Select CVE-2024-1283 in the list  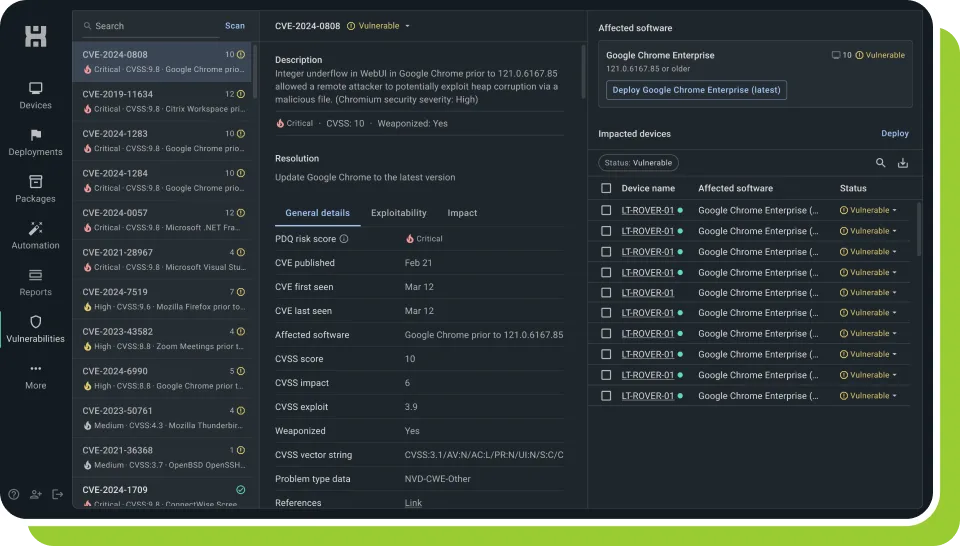[x=162, y=141]
